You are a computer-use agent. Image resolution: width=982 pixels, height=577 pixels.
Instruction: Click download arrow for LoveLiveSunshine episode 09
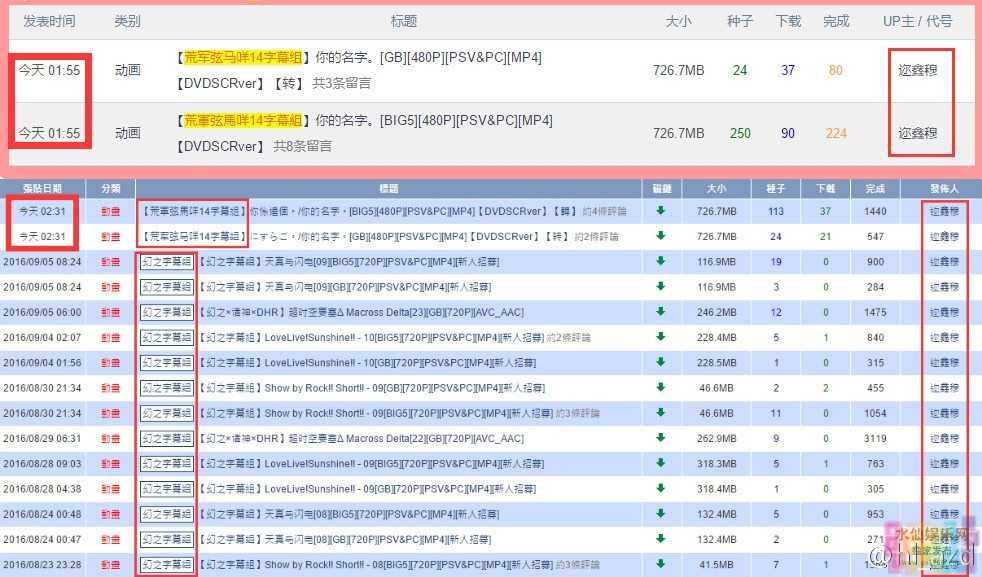(x=661, y=463)
